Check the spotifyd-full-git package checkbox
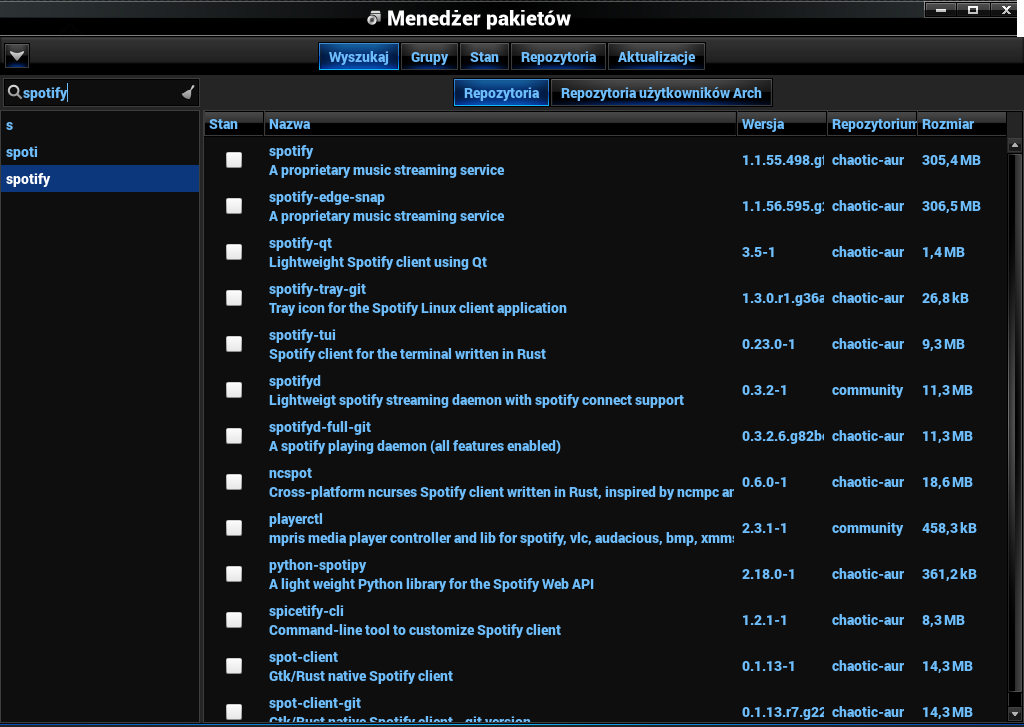This screenshot has height=727, width=1024. click(234, 436)
